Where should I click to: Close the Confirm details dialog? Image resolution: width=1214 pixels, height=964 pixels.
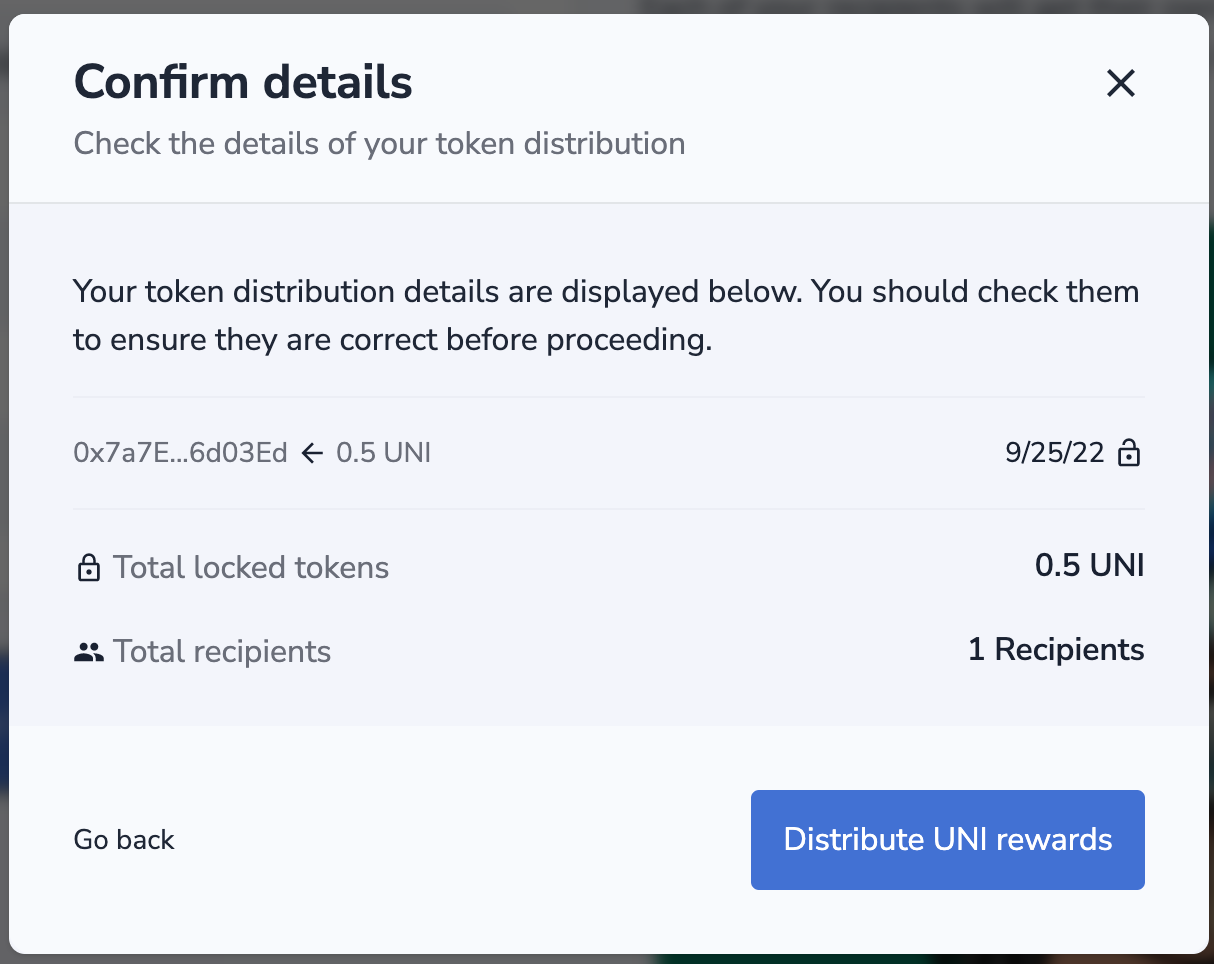pos(1121,83)
